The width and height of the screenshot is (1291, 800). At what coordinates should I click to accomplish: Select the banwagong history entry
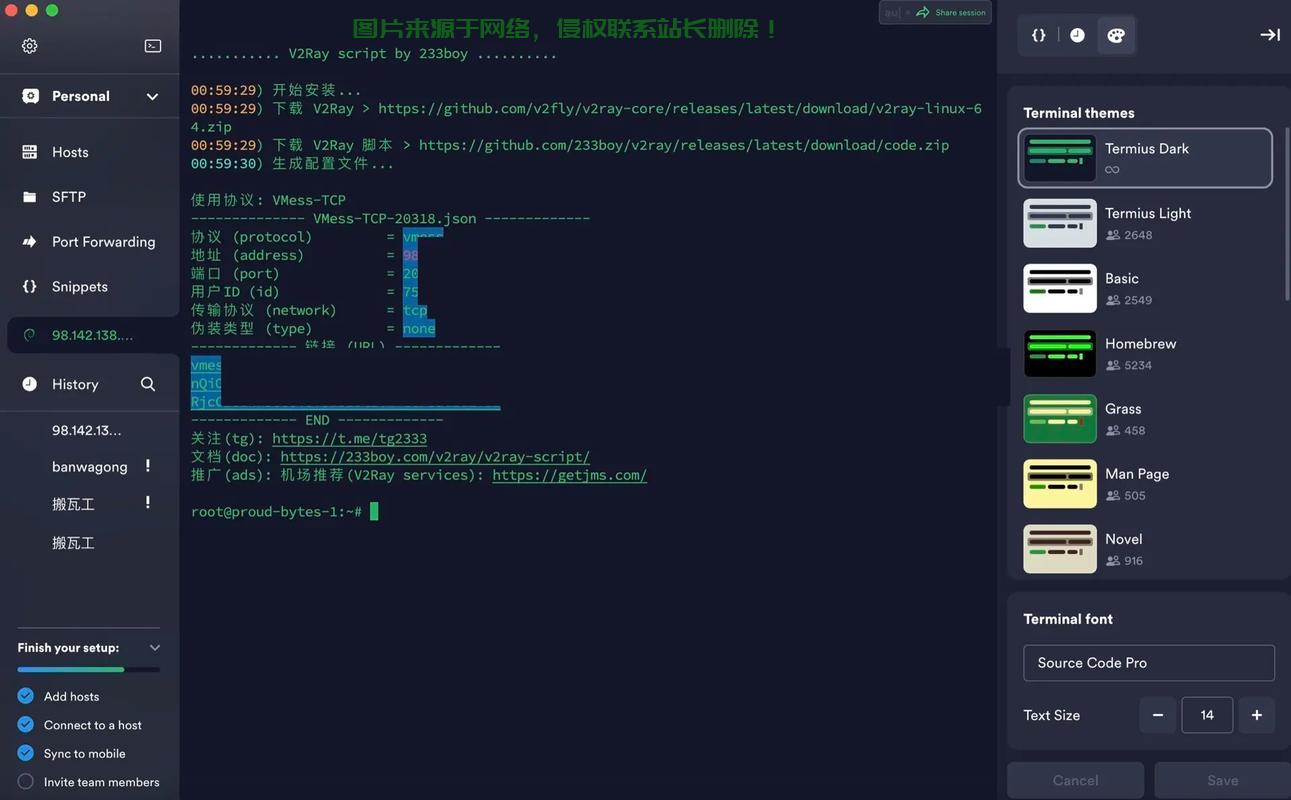pyautogui.click(x=90, y=467)
